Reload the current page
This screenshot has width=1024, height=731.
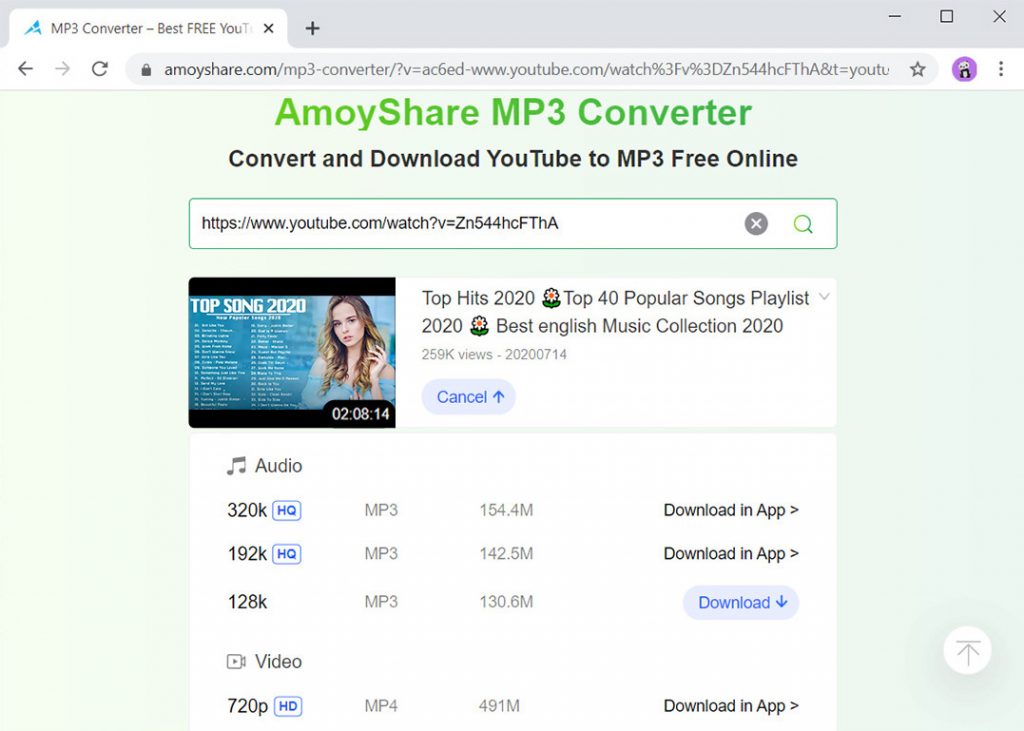coord(100,69)
